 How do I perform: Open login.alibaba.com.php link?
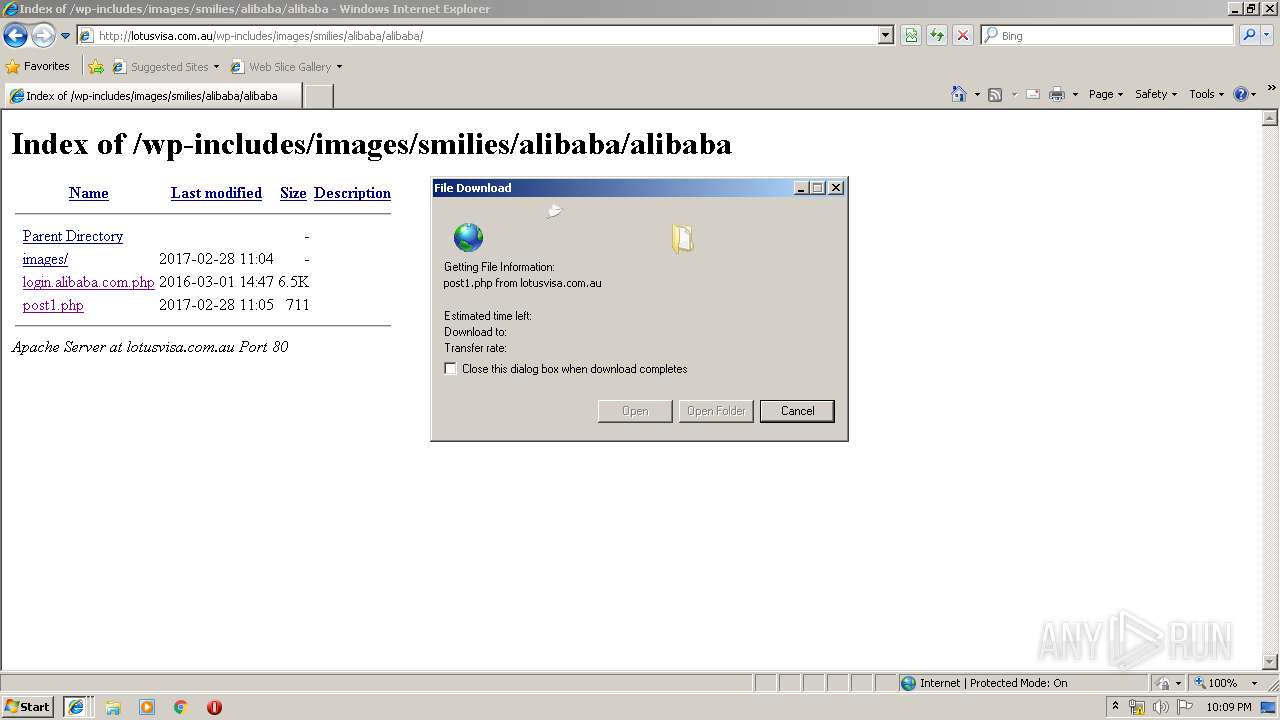point(88,282)
